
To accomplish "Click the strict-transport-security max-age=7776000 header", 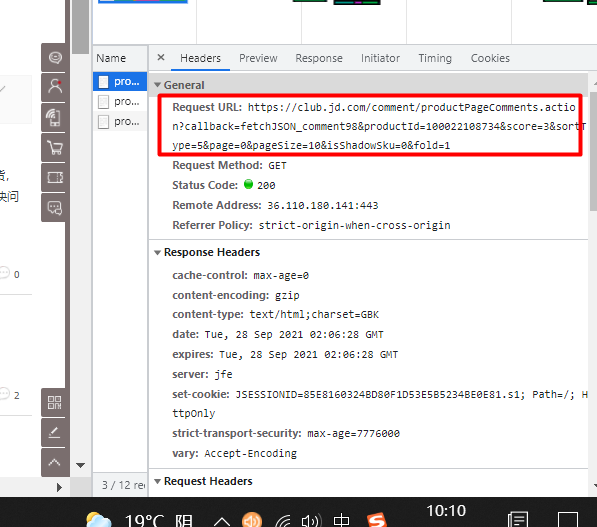I will [286, 433].
